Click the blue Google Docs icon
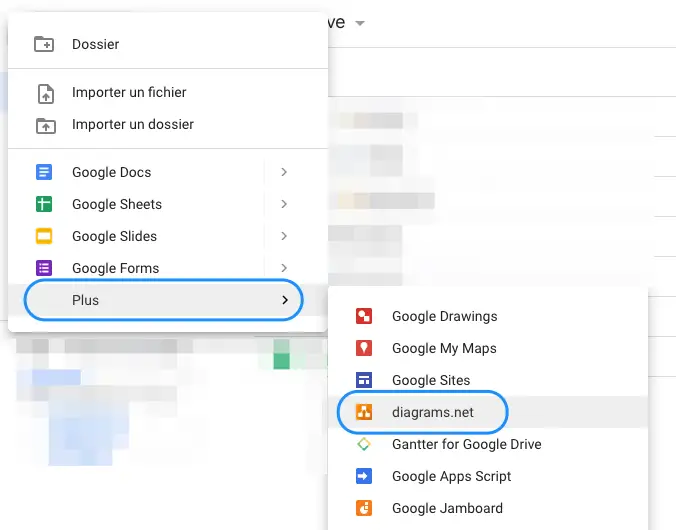Viewport: 676px width, 530px height. pyautogui.click(x=44, y=172)
